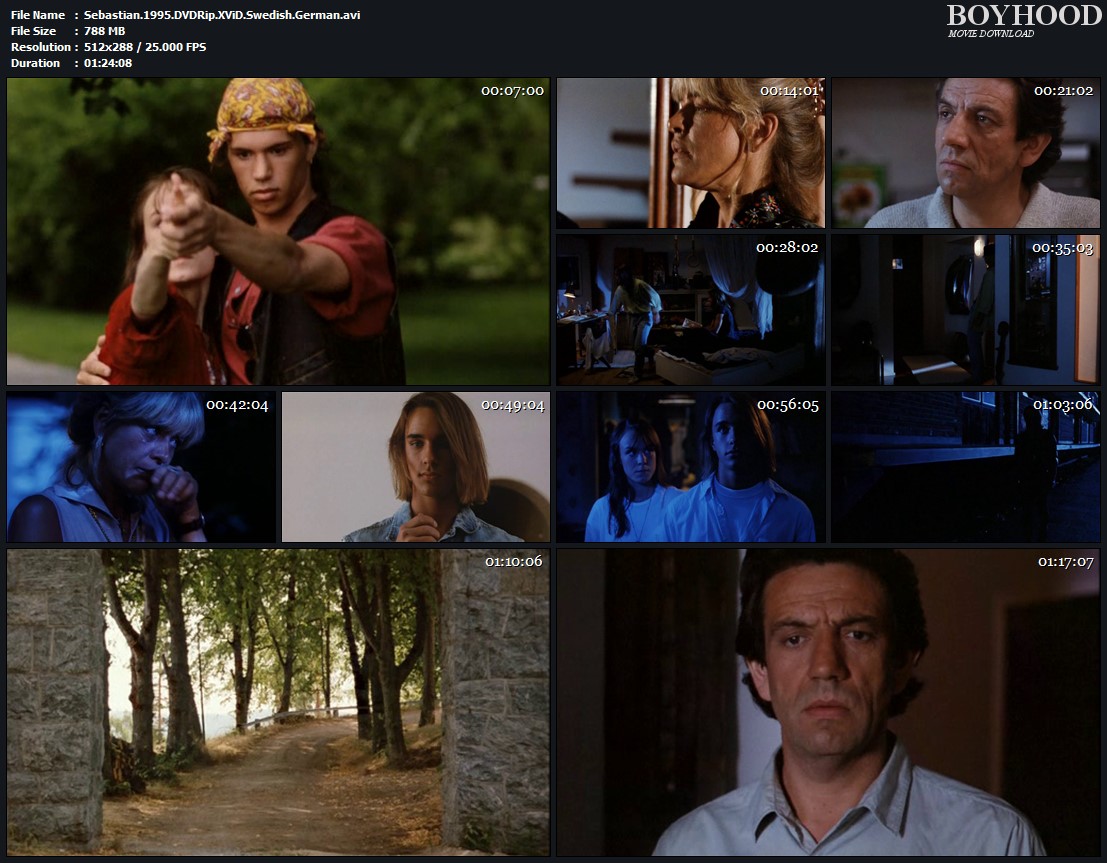Click the 01:17:07 timestamp label

(x=1066, y=562)
